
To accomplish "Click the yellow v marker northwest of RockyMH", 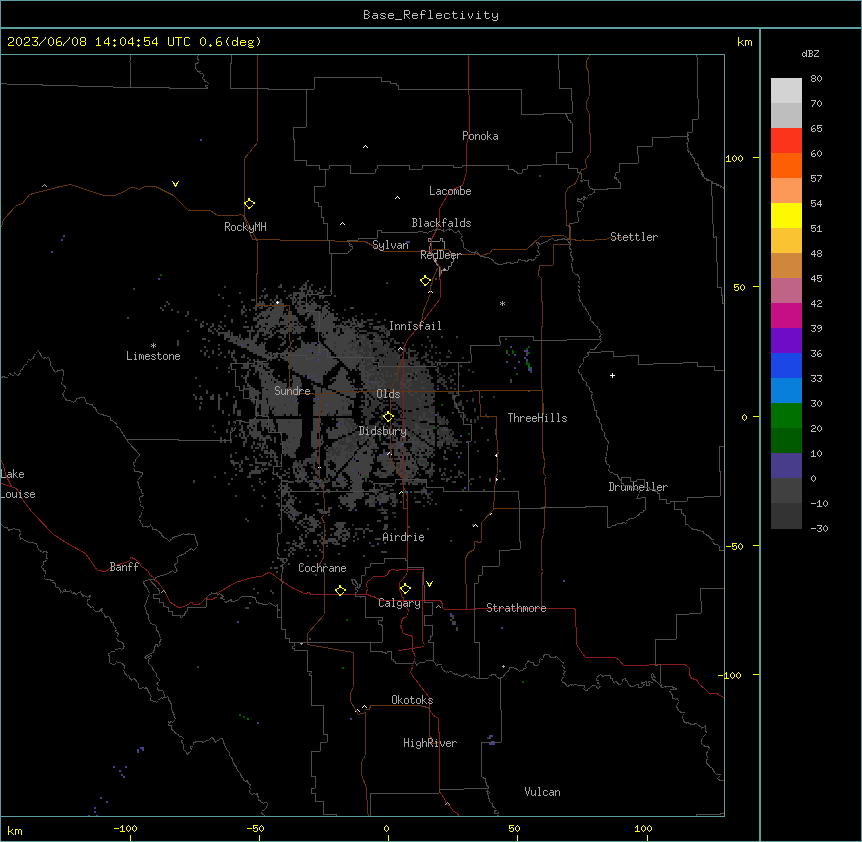I will coord(175,184).
